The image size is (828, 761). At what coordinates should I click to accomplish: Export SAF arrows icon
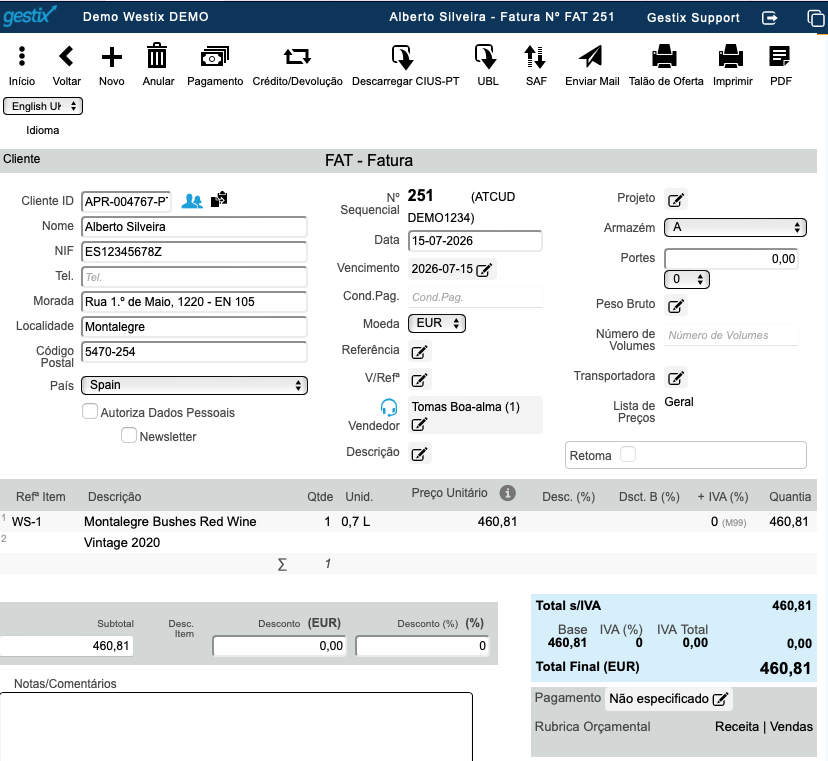click(x=534, y=57)
